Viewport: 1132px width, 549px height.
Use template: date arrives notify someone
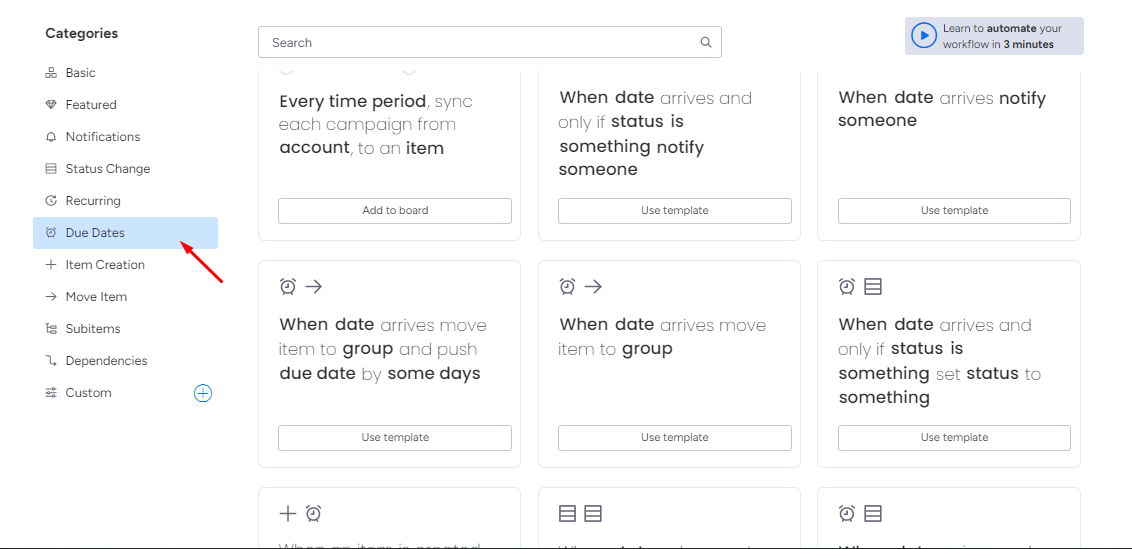coord(954,211)
